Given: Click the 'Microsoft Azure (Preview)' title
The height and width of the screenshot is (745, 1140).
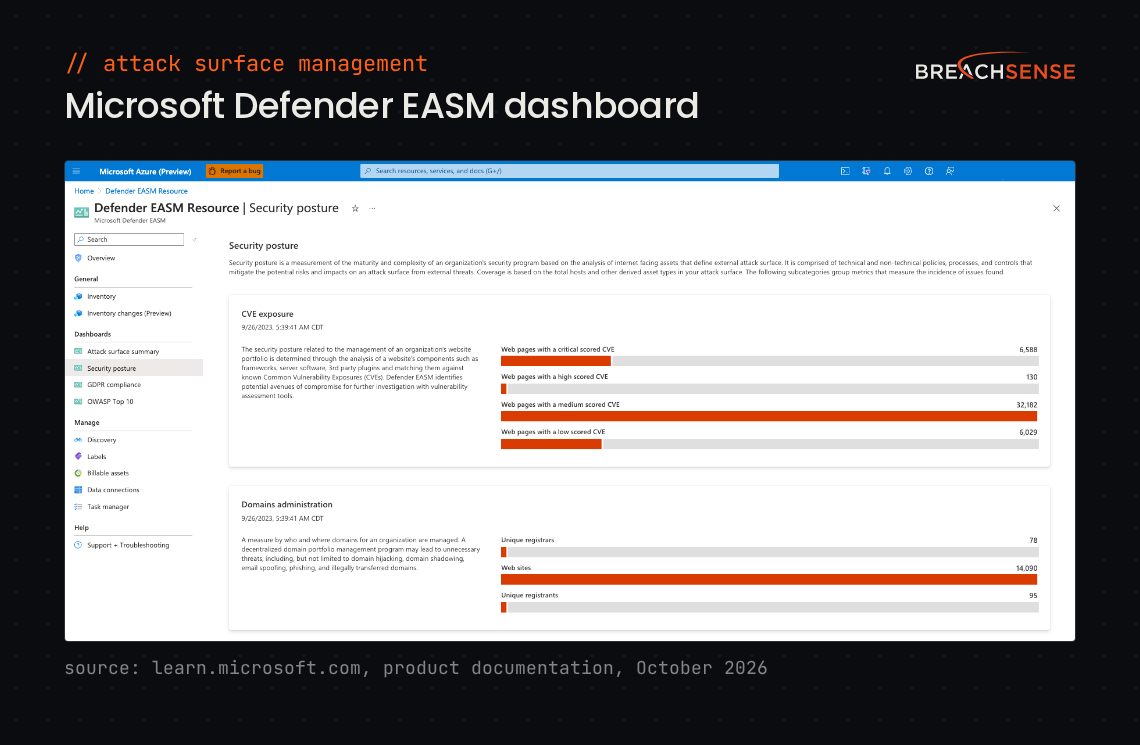Looking at the screenshot, I should [145, 172].
